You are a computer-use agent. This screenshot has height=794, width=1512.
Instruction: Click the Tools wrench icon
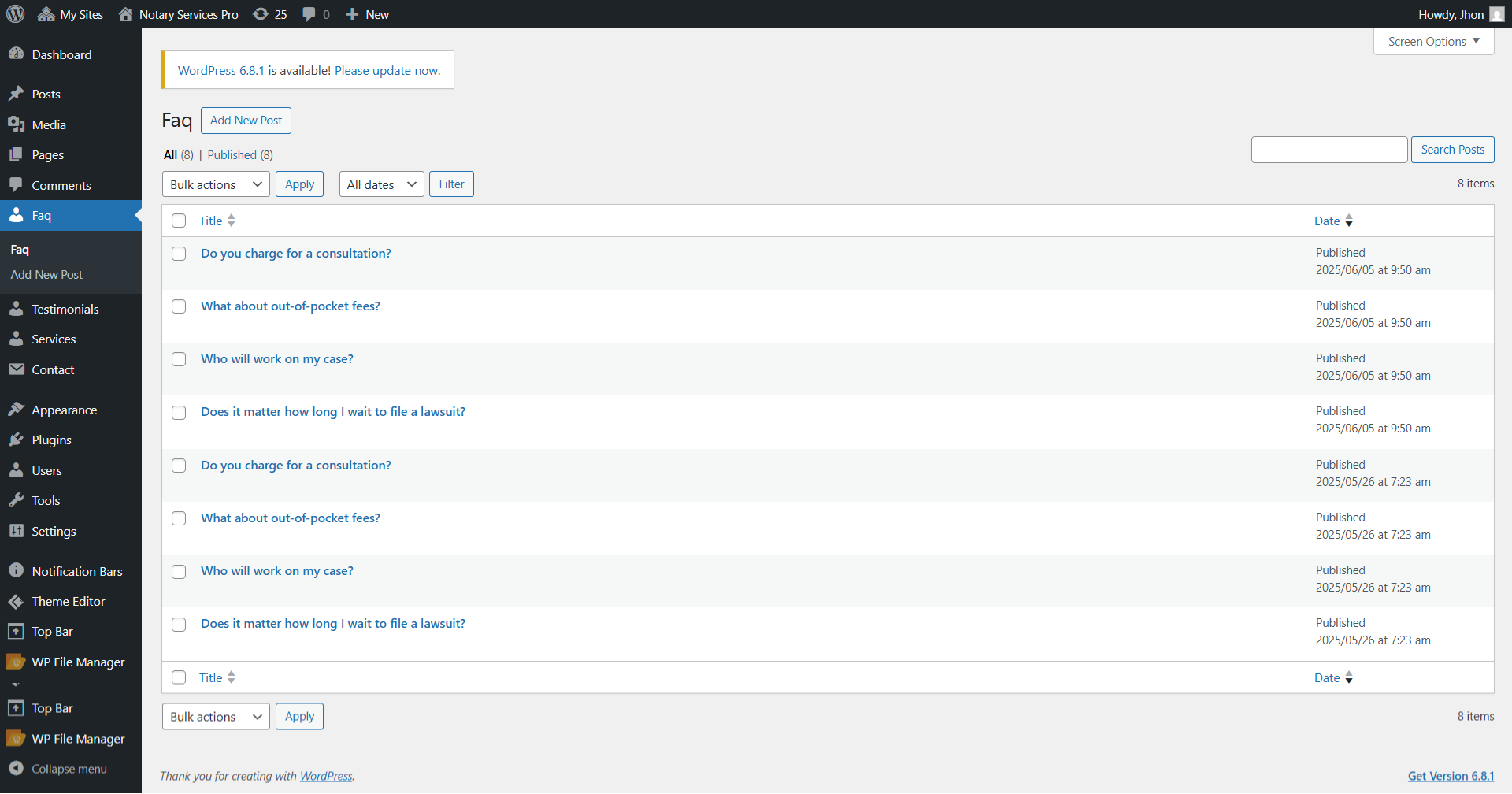tap(16, 500)
